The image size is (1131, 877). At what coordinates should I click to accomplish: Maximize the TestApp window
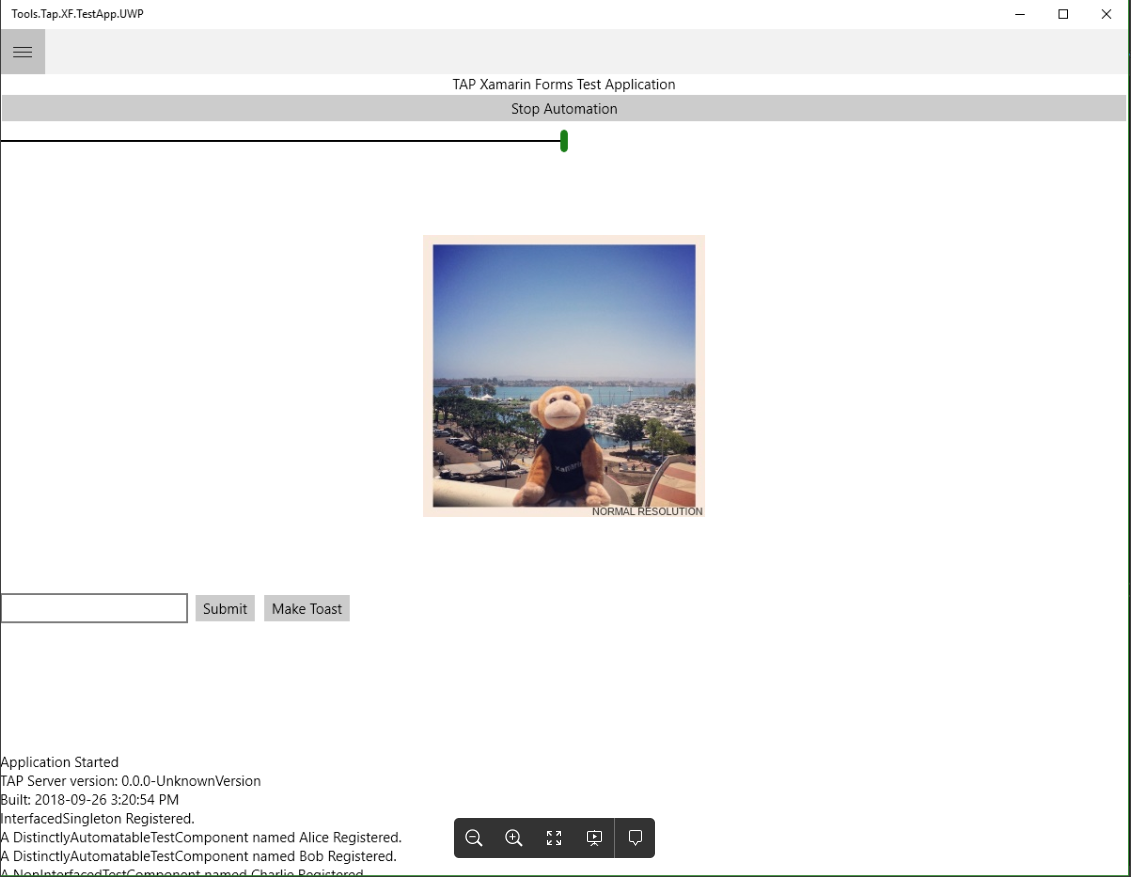(1062, 14)
